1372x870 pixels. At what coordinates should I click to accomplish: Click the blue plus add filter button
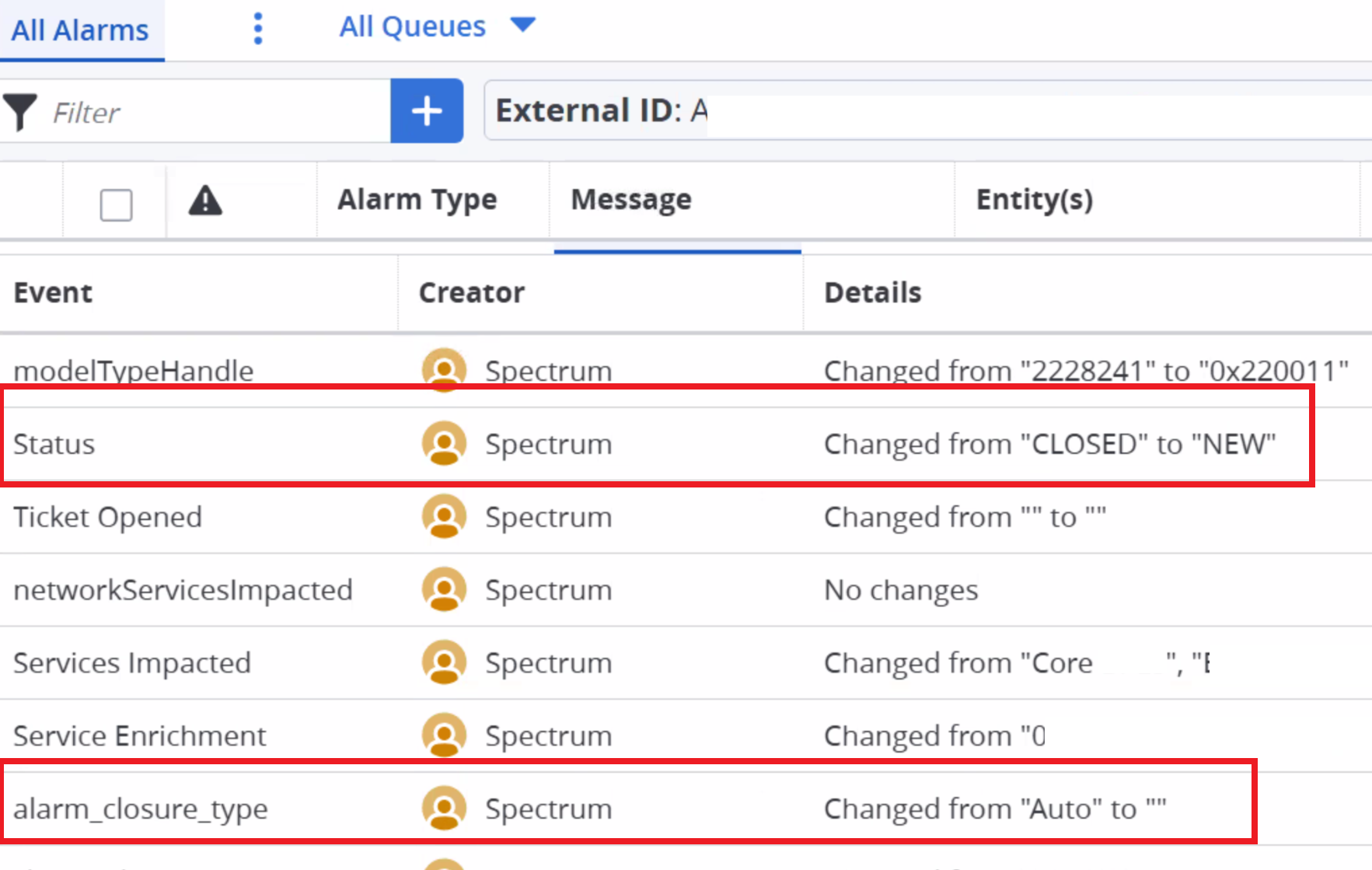tap(427, 110)
